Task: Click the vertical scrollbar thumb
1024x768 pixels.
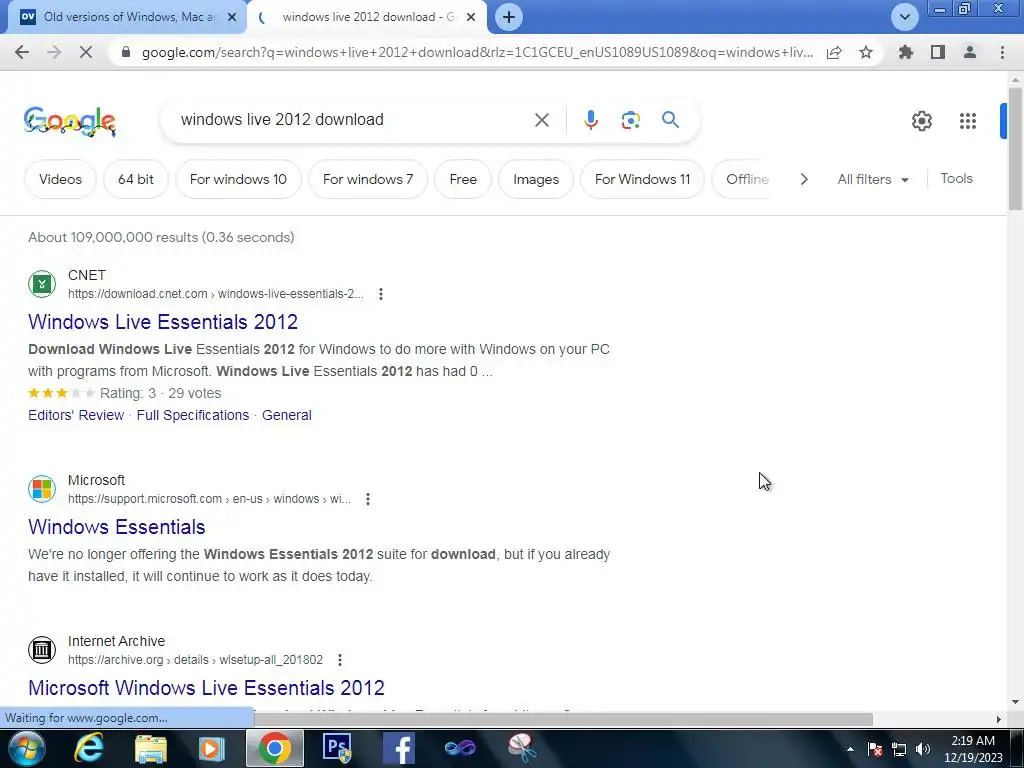Action: pyautogui.click(x=1015, y=149)
